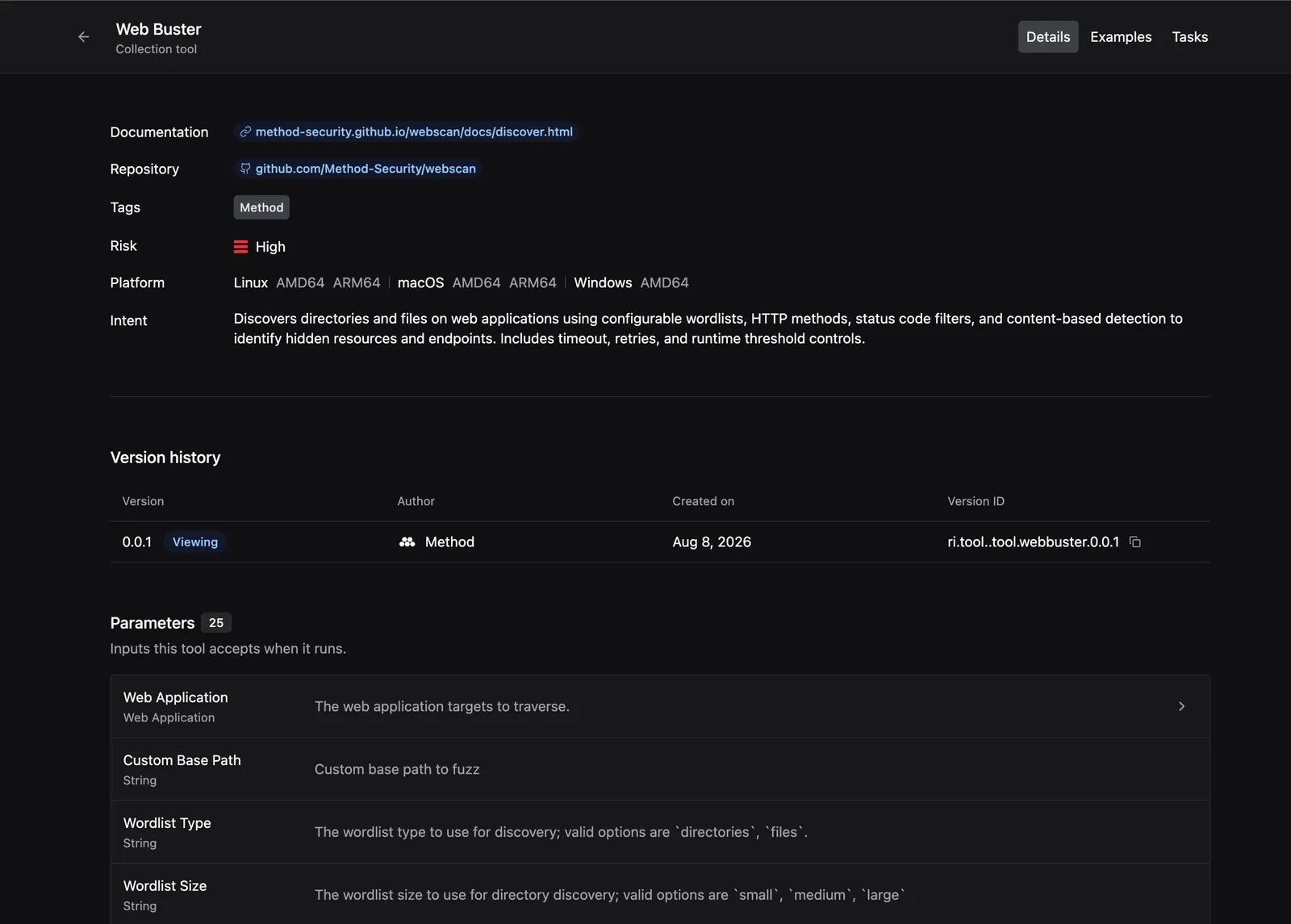Click 'The web application targets to traverse.' description
The image size is (1291, 924).
442,706
